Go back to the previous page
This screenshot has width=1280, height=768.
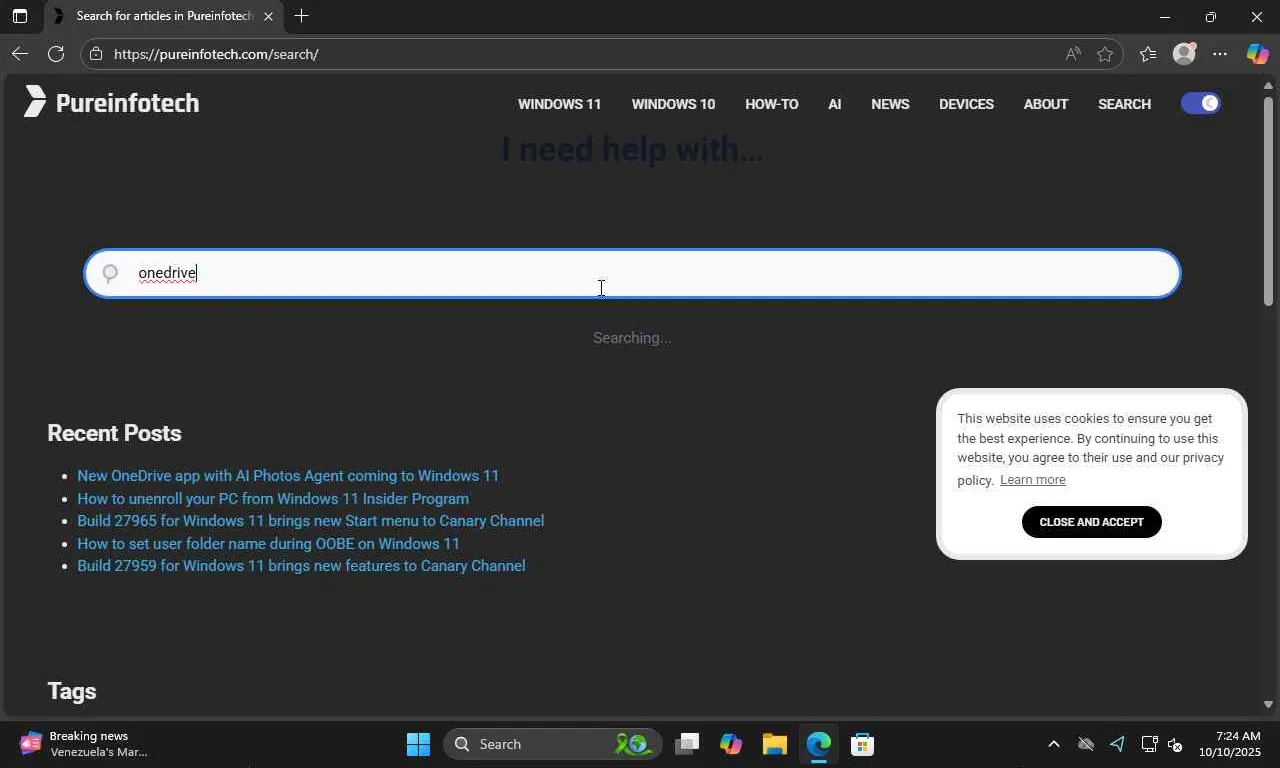coord(19,54)
